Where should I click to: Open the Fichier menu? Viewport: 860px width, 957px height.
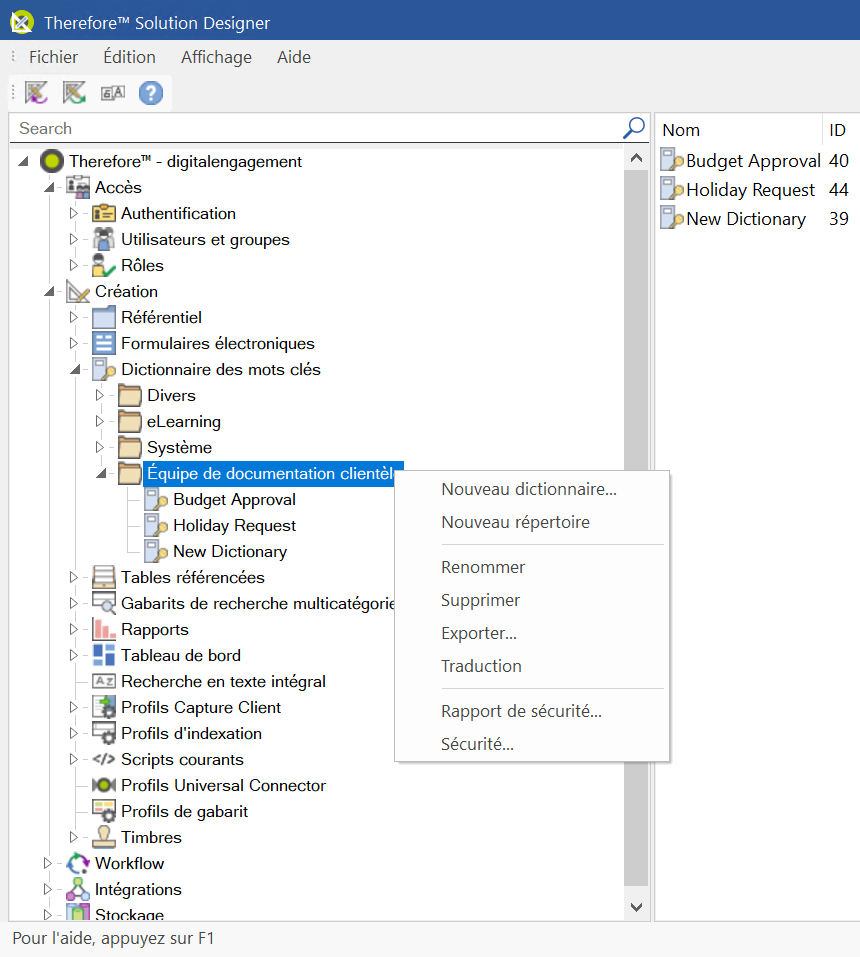click(x=52, y=57)
